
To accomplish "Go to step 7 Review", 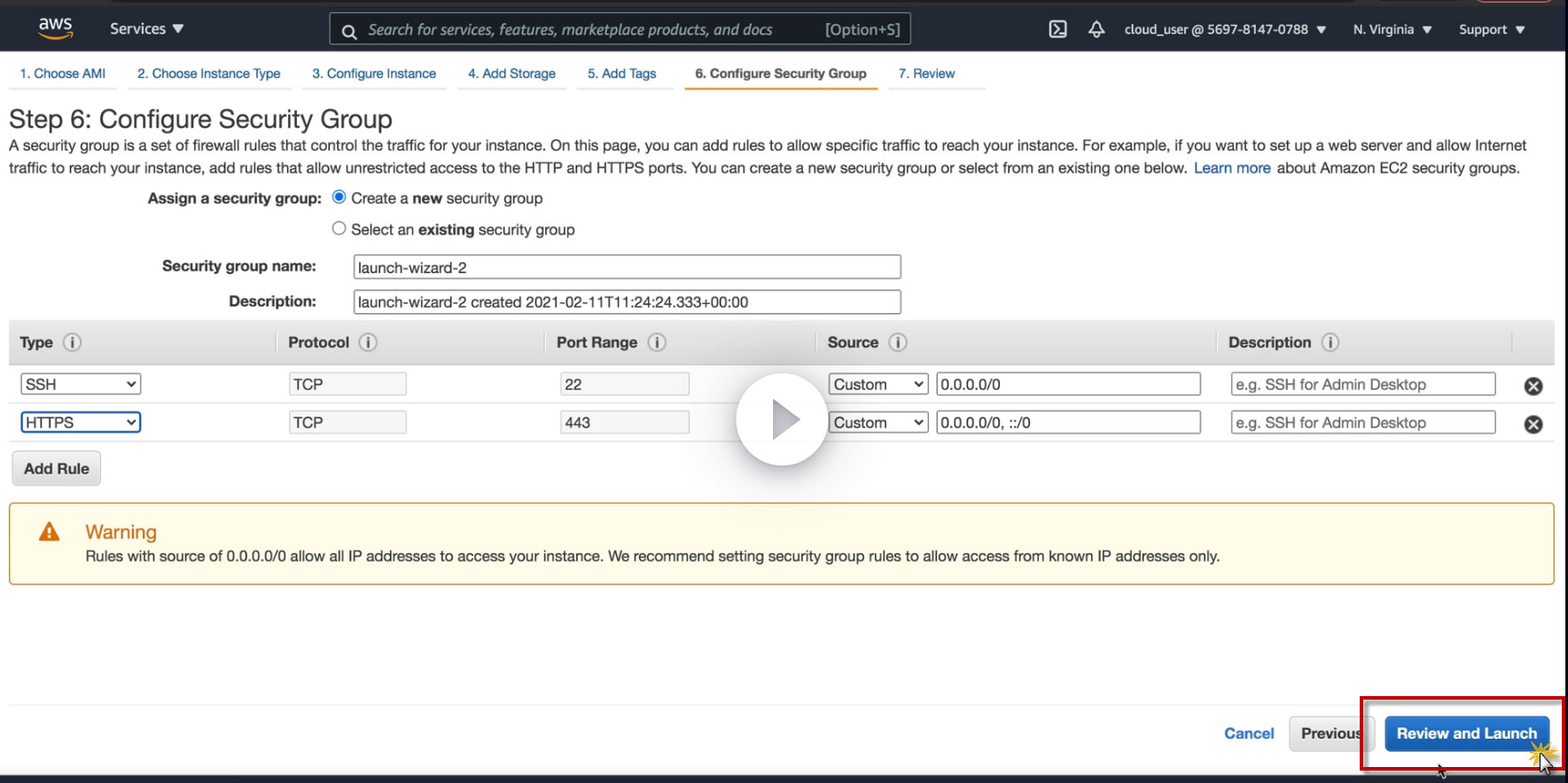I will (926, 74).
